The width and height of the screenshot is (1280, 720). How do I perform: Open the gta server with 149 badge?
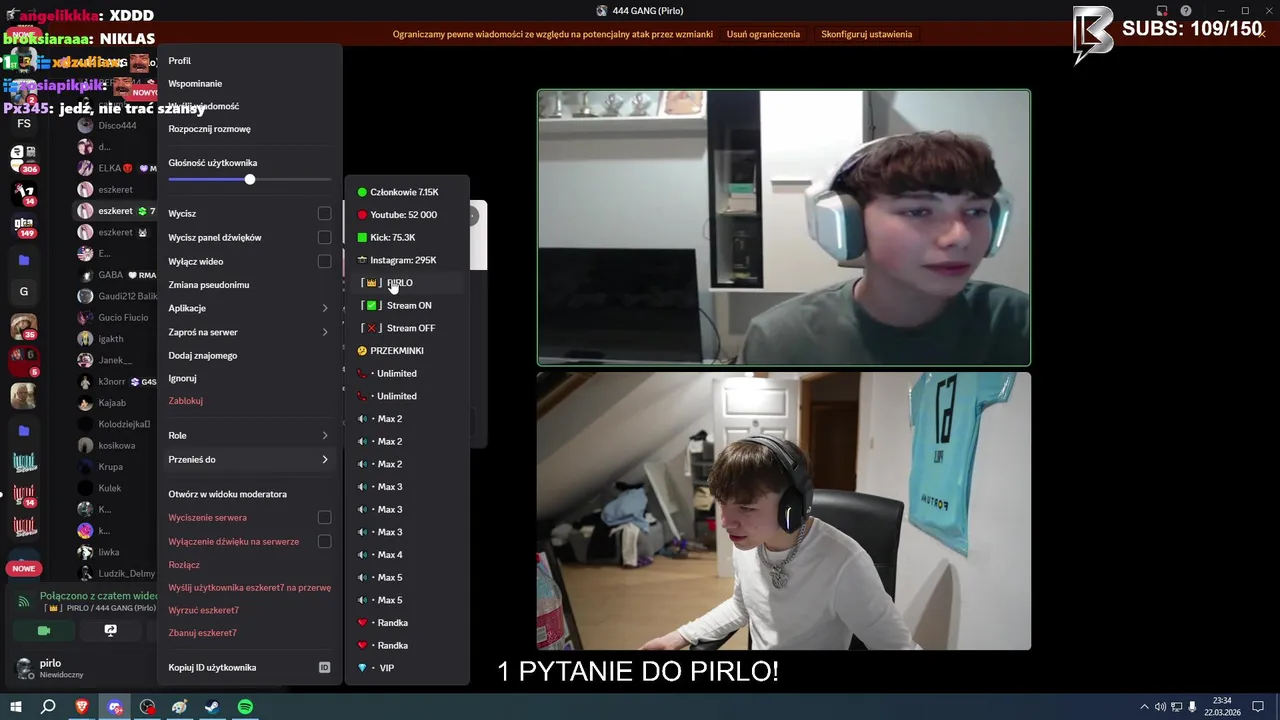(x=23, y=225)
